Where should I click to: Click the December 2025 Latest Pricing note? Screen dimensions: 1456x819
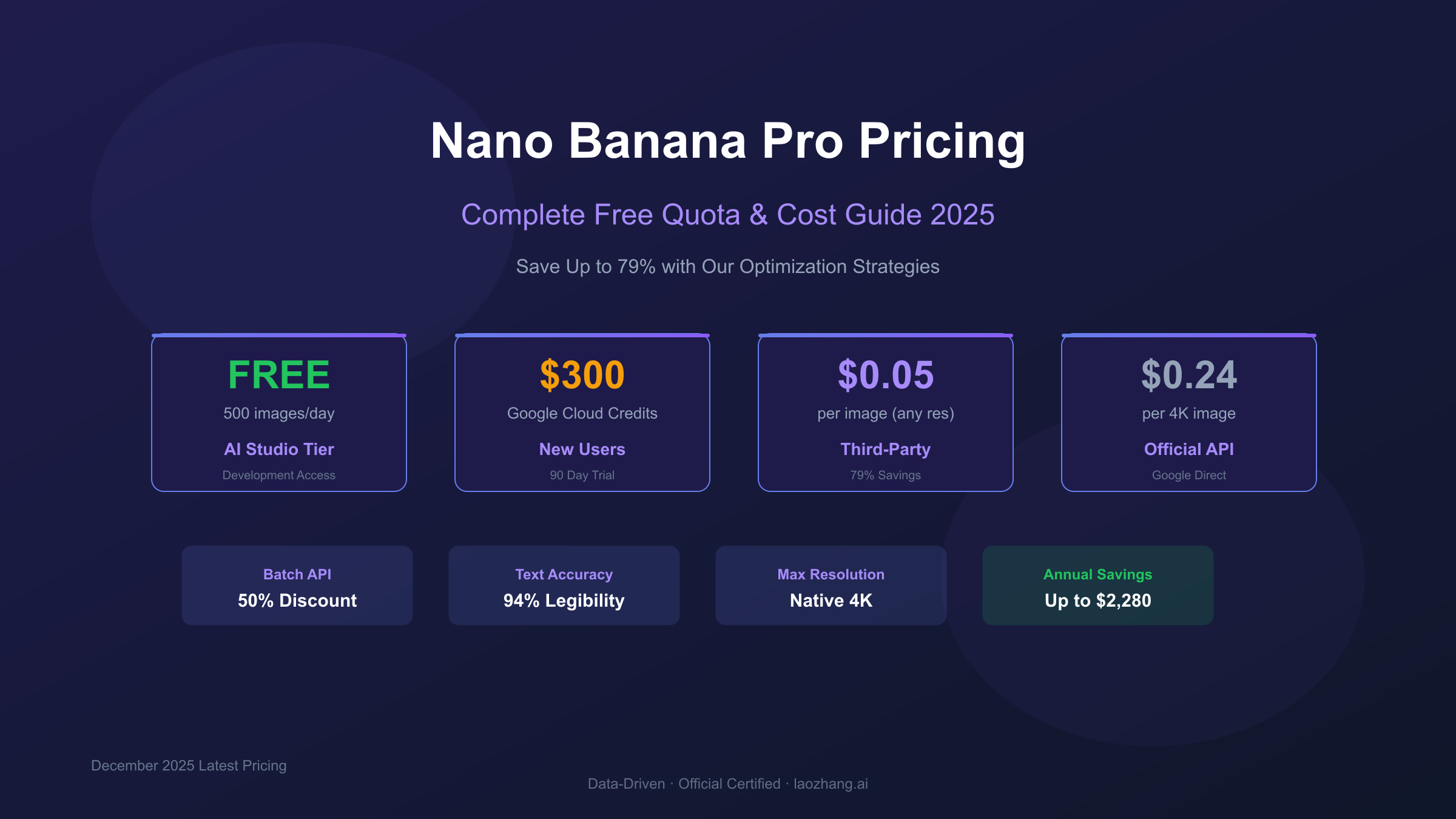[189, 766]
